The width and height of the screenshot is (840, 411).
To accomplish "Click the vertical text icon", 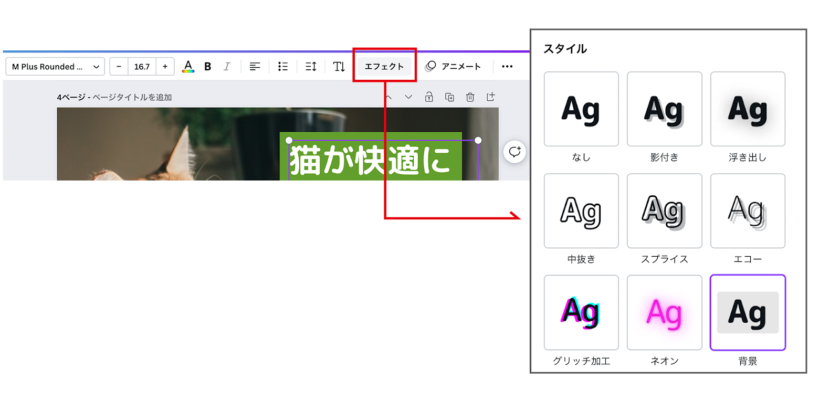I will [339, 67].
